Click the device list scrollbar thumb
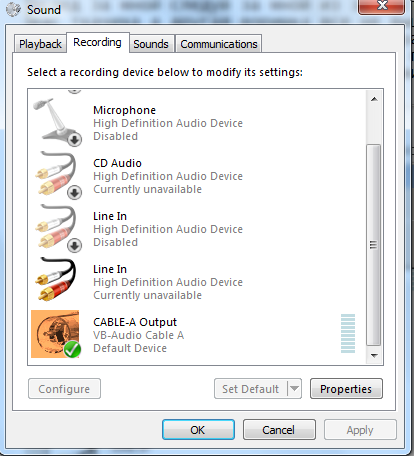 tap(374, 245)
